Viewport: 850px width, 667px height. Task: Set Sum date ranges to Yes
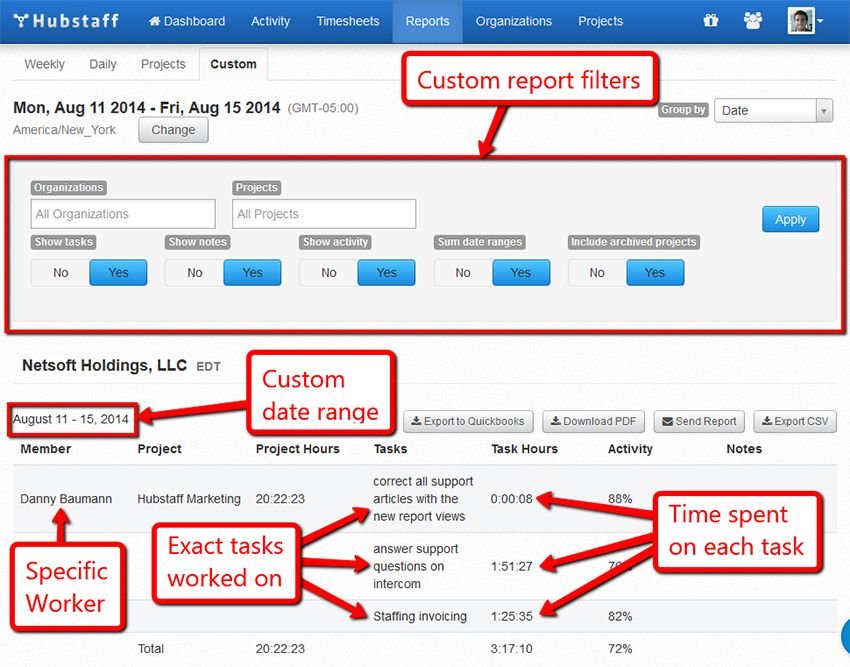coord(521,272)
